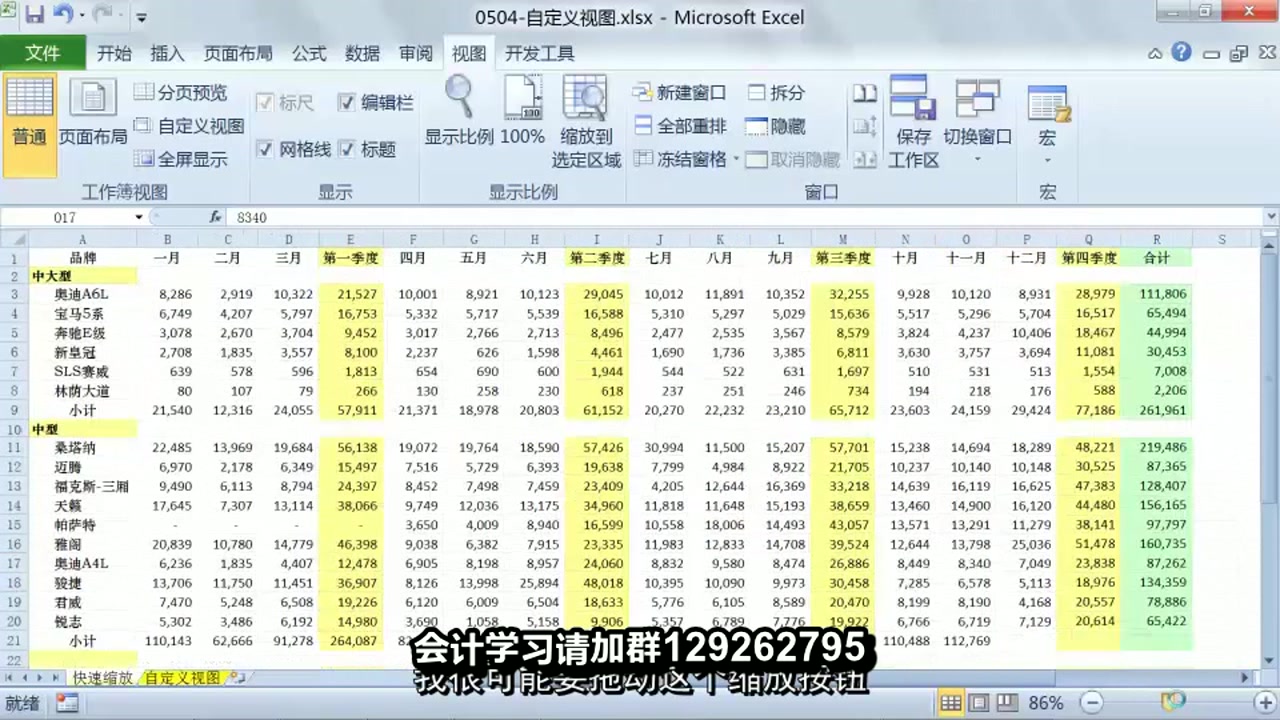Select the 合计 header cell

(1156, 258)
